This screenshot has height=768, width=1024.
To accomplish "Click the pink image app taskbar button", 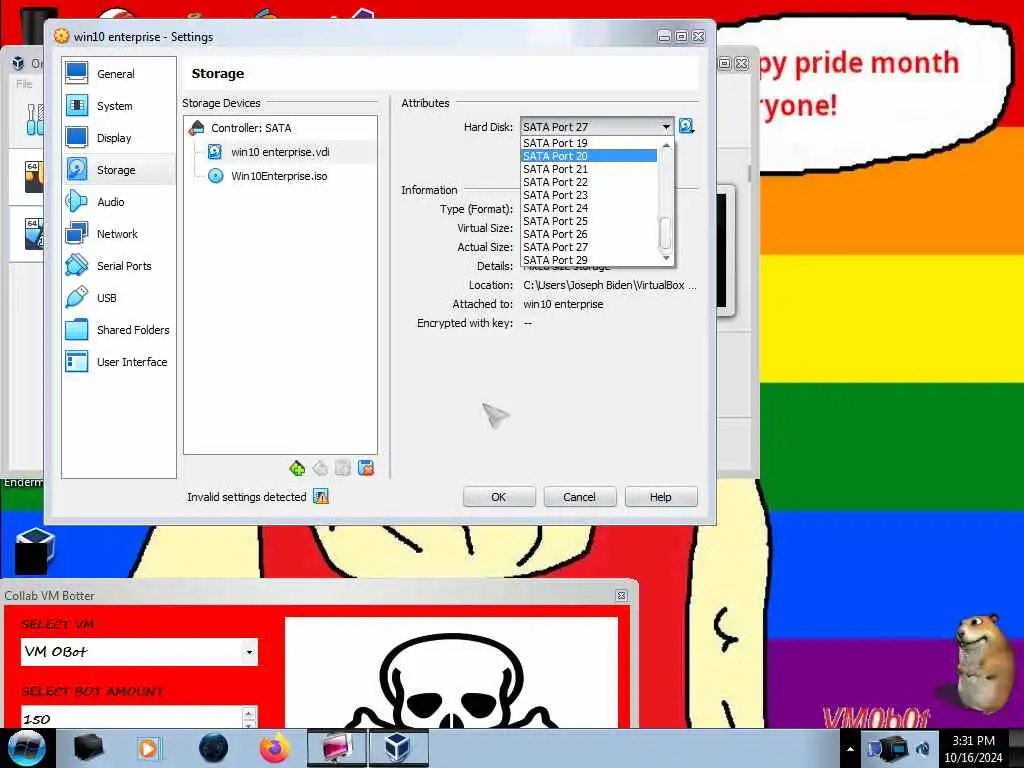I will coord(336,748).
